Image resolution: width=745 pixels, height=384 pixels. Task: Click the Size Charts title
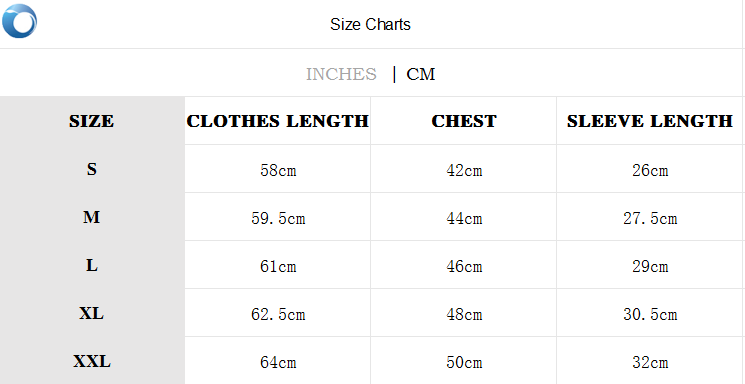coord(370,24)
